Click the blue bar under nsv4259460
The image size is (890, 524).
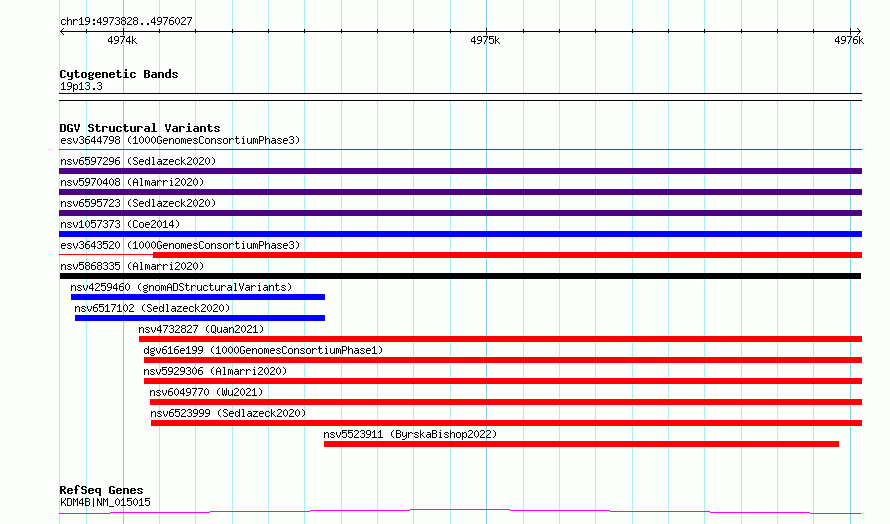(198, 297)
